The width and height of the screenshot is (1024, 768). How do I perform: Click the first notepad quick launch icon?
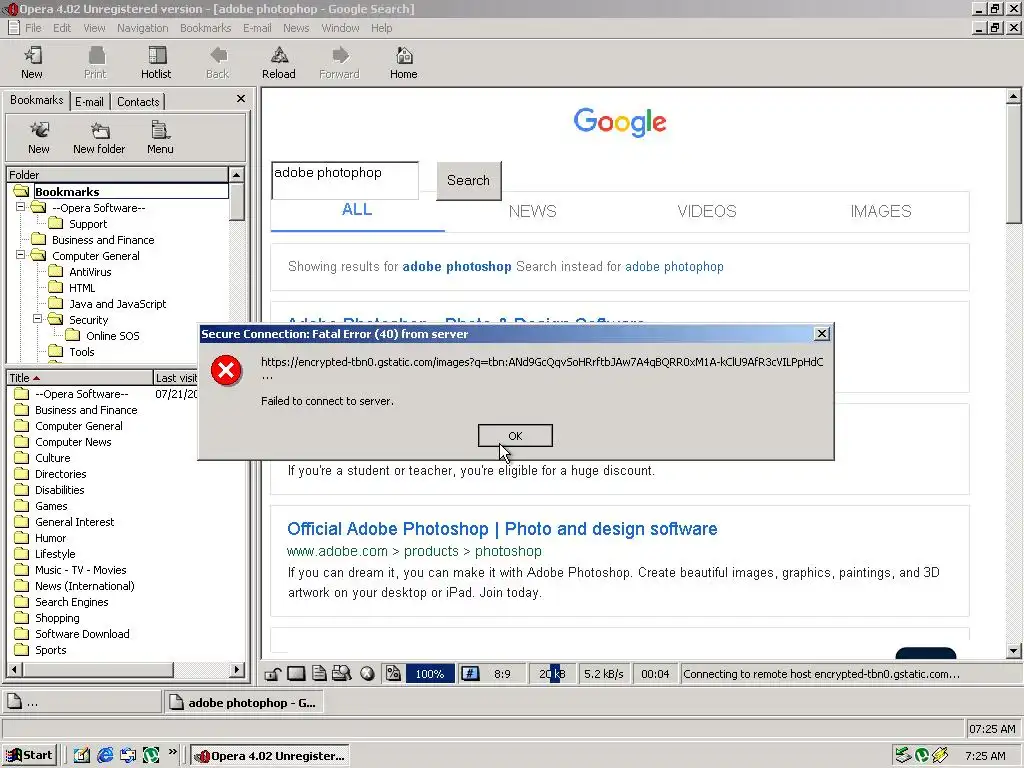tap(82, 756)
